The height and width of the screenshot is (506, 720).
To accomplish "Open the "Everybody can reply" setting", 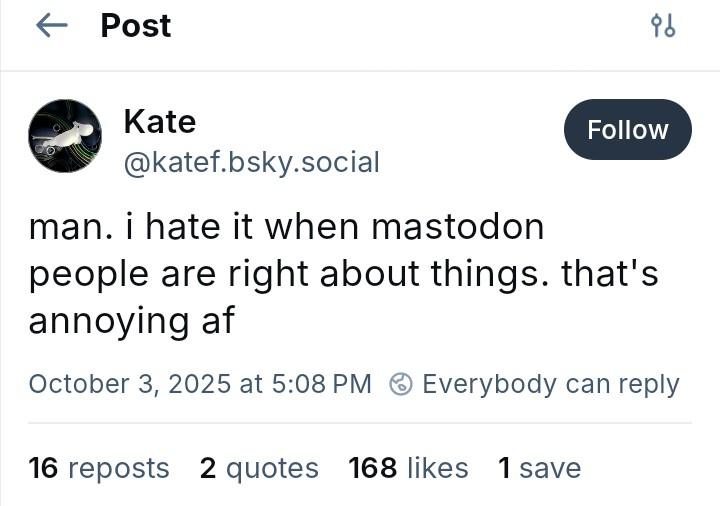I will [x=550, y=384].
